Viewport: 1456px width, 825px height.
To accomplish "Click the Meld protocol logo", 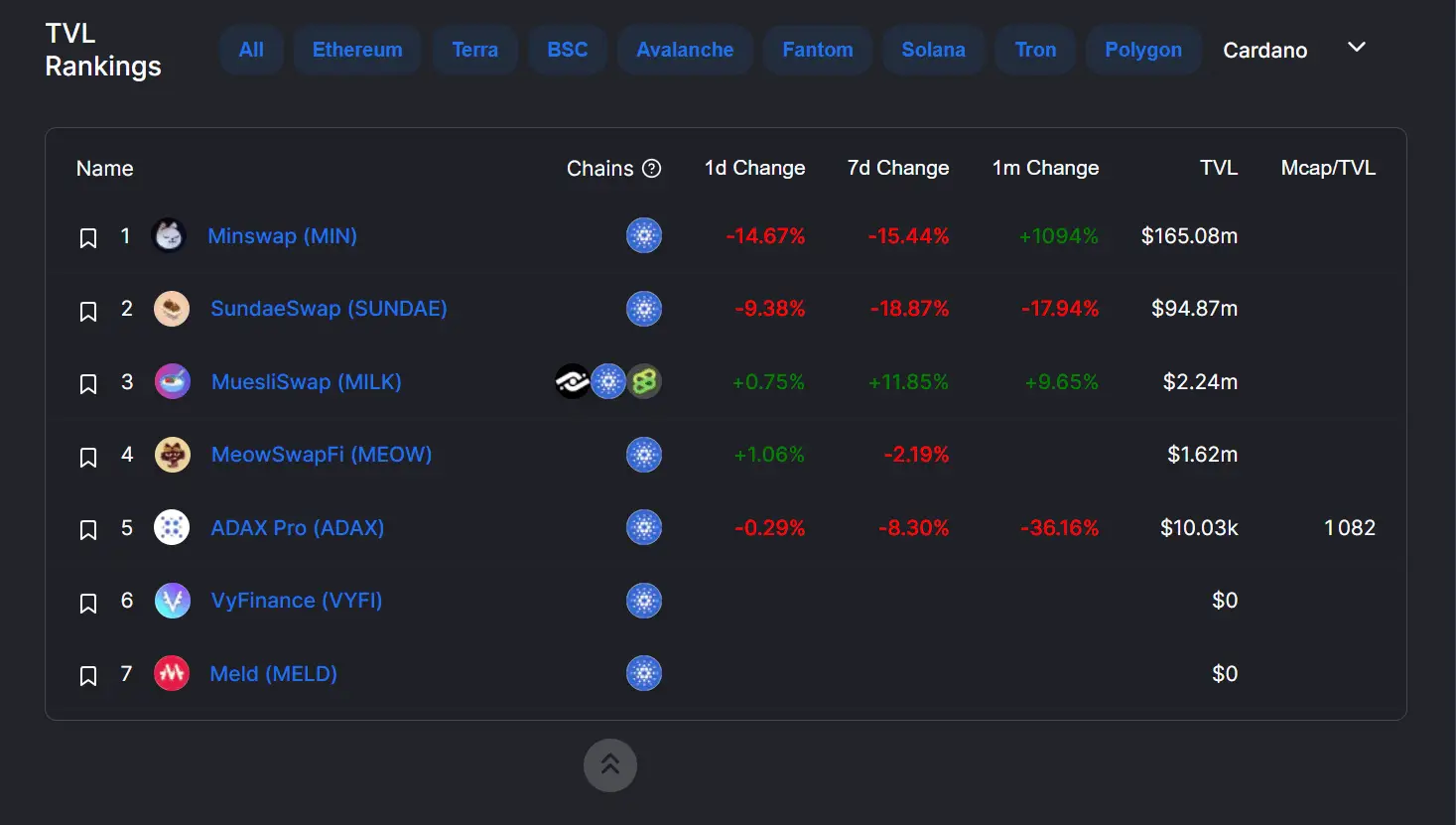I will tap(171, 673).
